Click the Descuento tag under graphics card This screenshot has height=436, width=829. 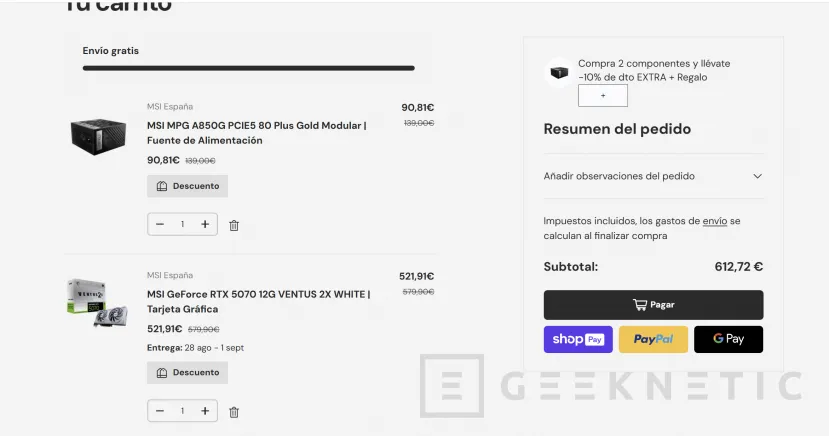[188, 372]
